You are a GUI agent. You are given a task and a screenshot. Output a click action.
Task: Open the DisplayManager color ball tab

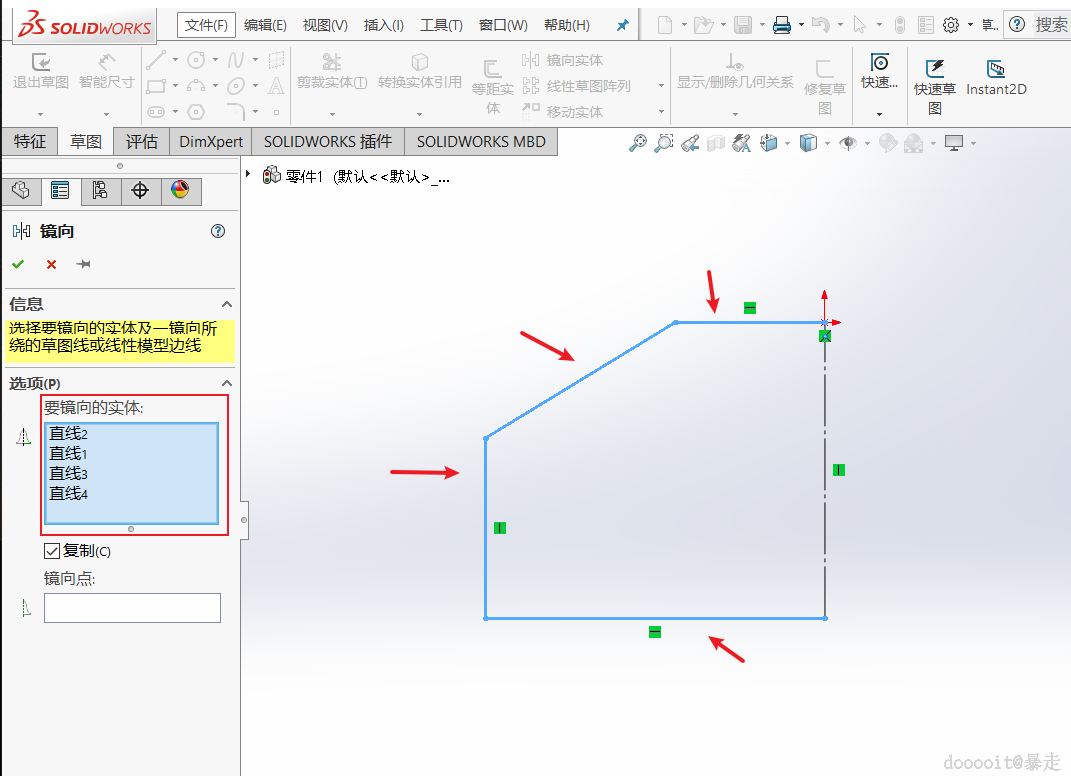point(180,190)
